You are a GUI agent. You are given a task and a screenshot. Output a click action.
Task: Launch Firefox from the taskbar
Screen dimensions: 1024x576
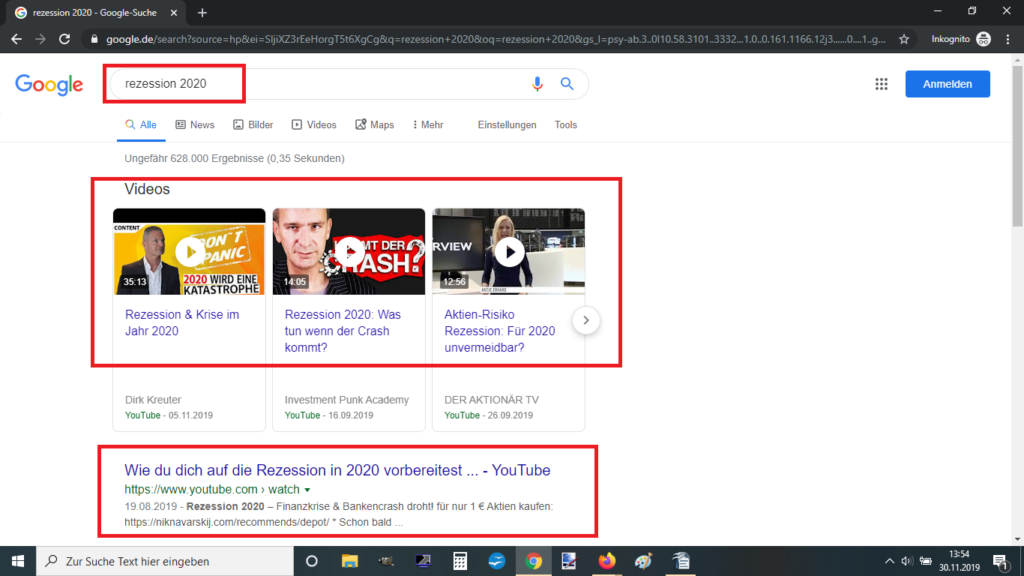pos(607,561)
